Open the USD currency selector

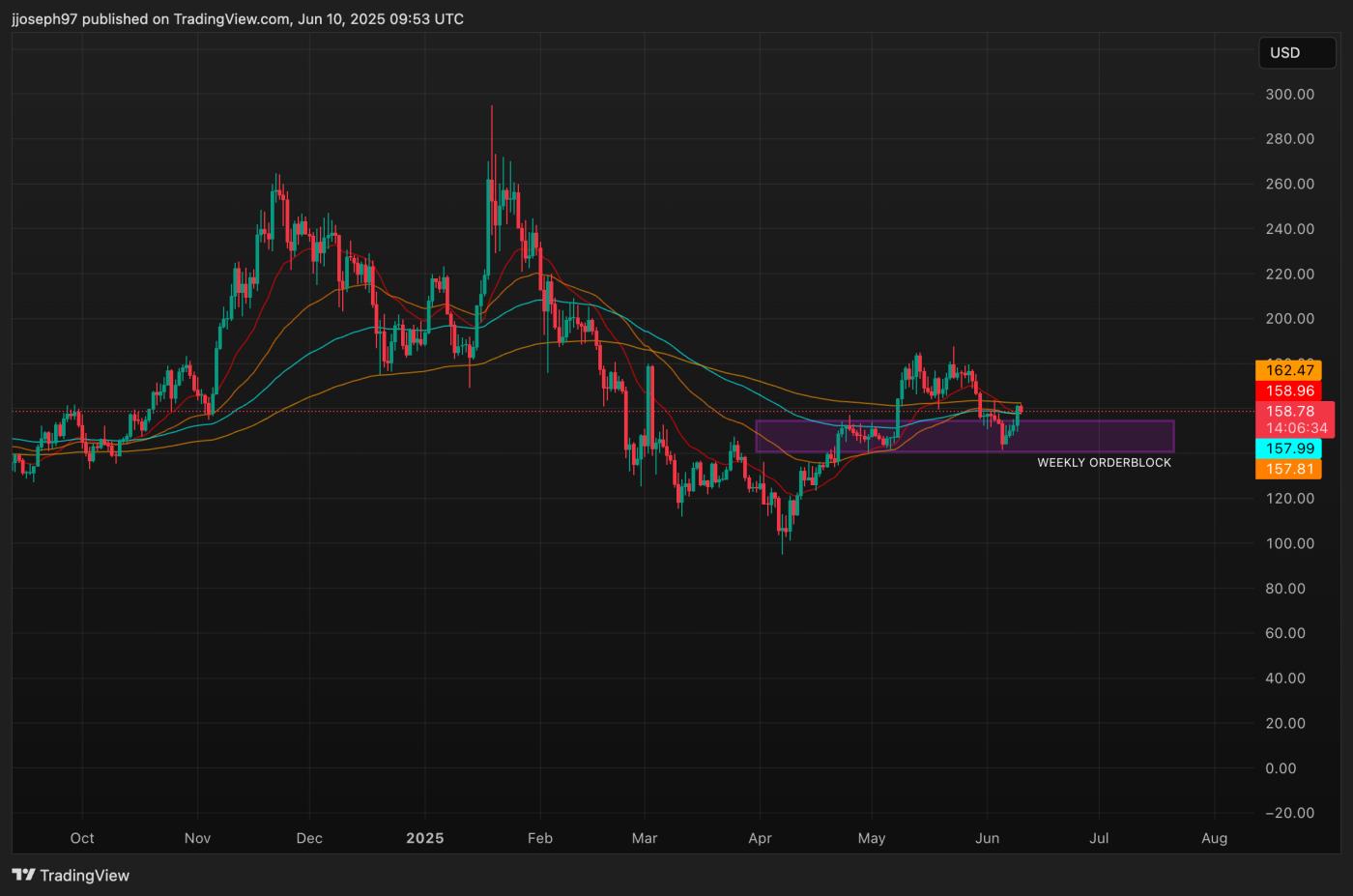tap(1296, 53)
